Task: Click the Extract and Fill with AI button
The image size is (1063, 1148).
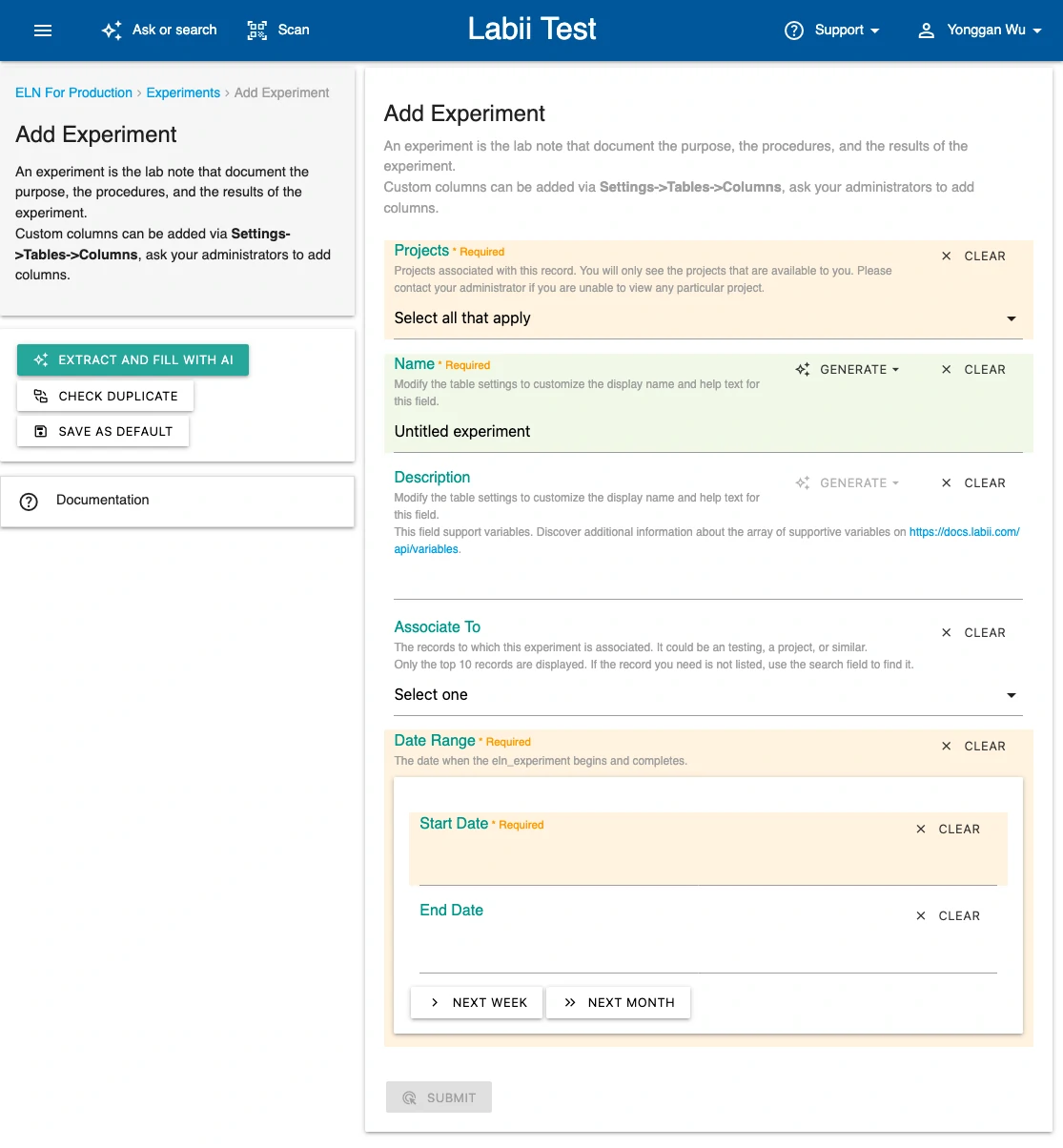Action: (x=133, y=360)
